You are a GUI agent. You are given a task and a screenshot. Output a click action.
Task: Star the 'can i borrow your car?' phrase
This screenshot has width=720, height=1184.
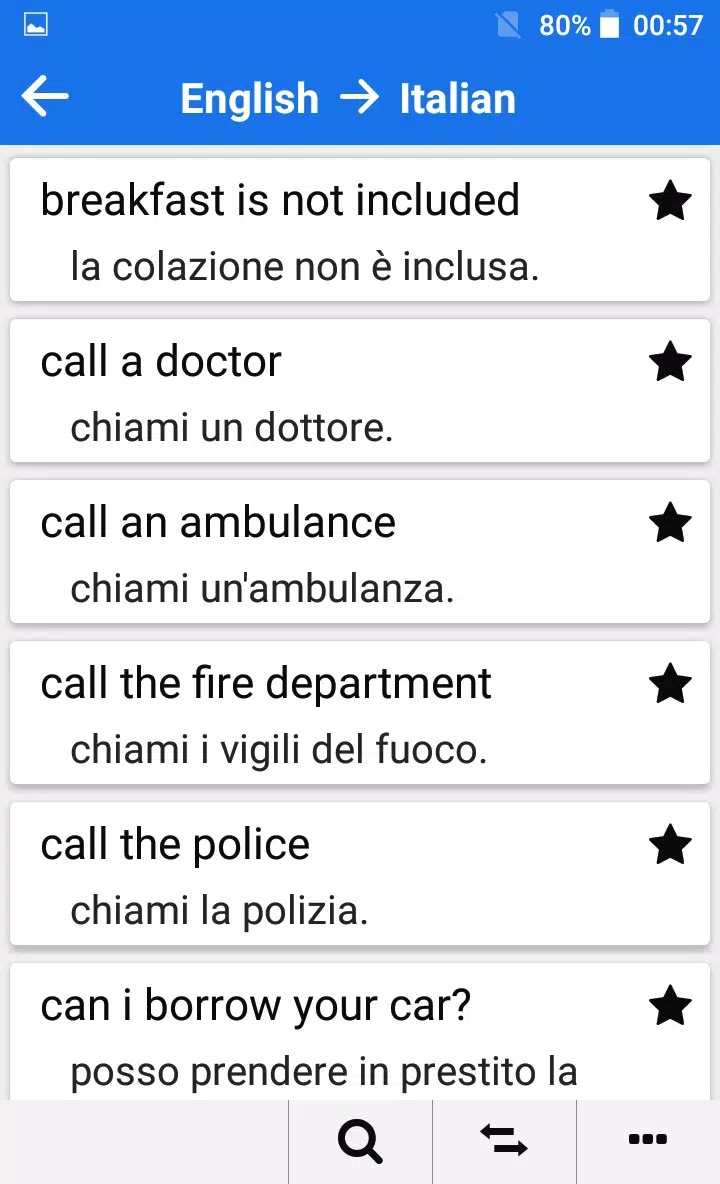(670, 1006)
